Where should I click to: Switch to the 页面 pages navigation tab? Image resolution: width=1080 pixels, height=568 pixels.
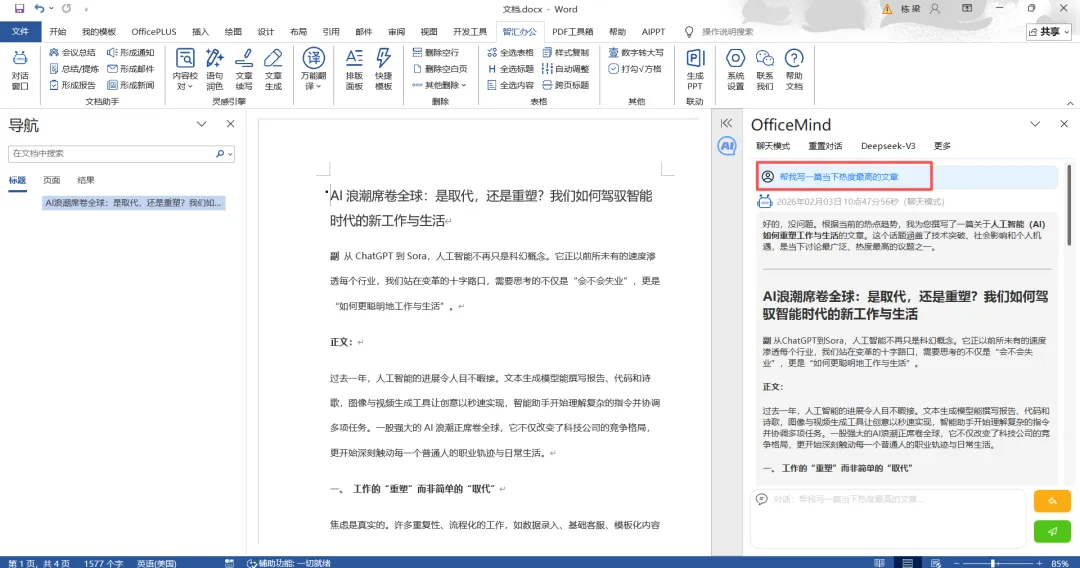click(52, 180)
